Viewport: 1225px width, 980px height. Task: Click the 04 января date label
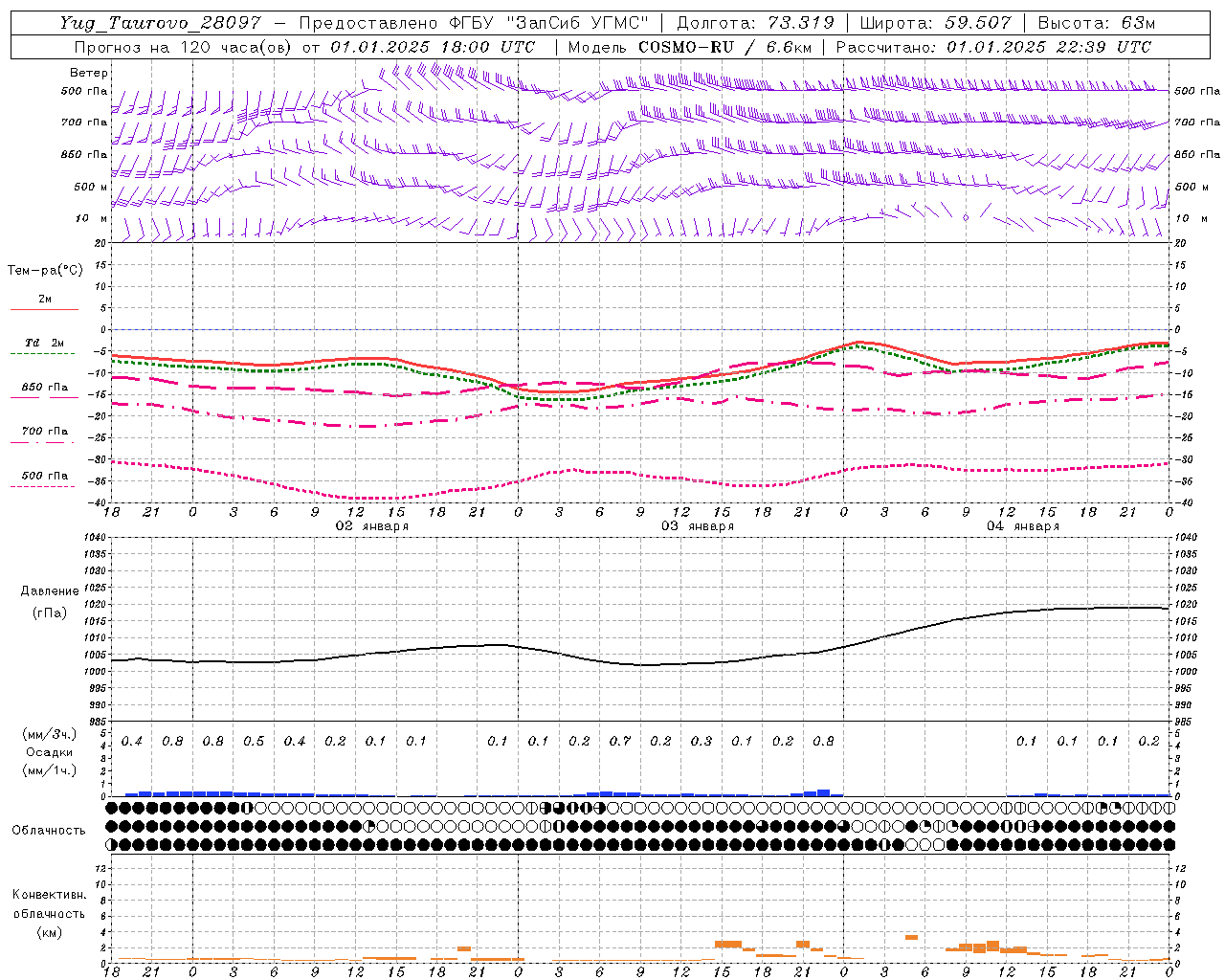pos(1023,526)
